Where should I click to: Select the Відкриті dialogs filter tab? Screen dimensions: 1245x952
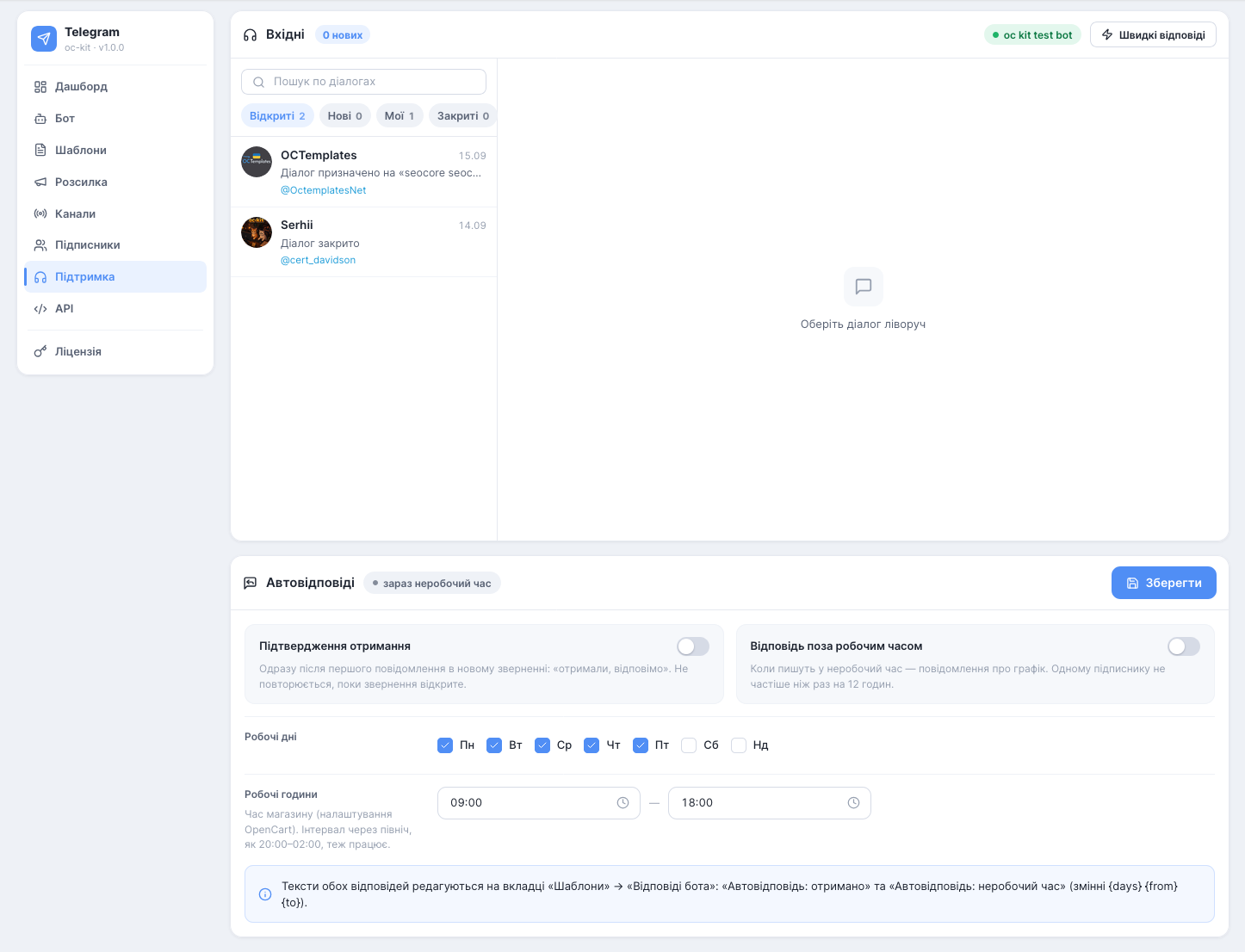click(x=277, y=116)
